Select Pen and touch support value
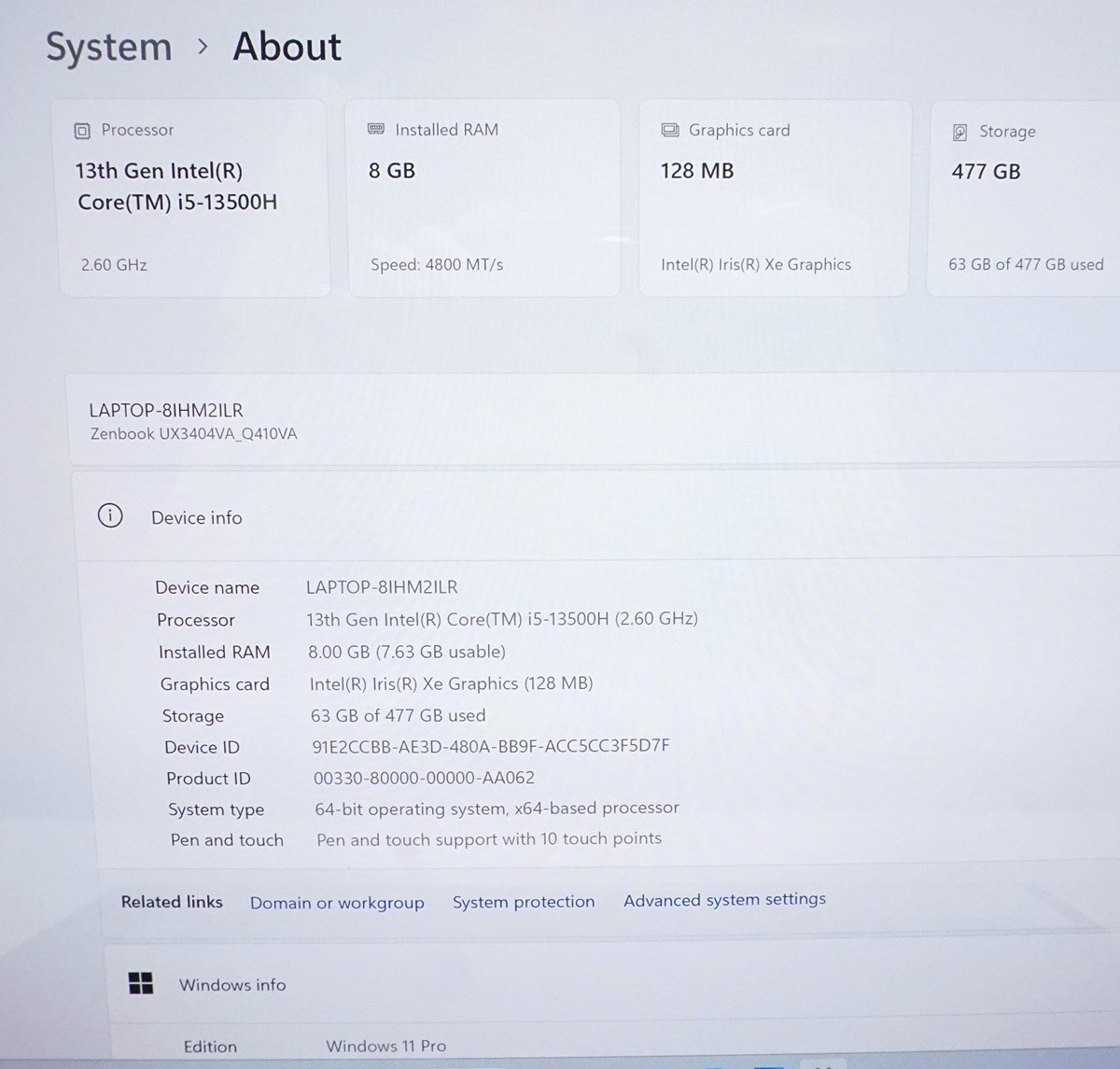 point(489,839)
